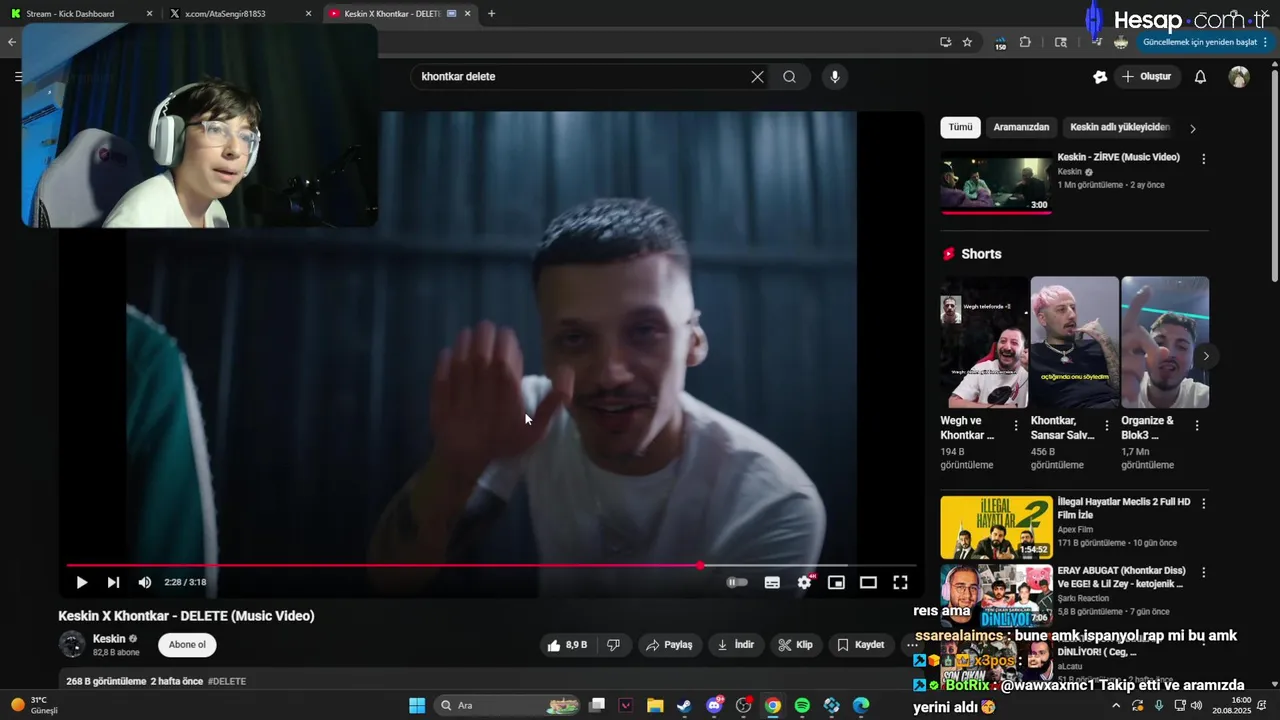Open the Khontkar, Sansar Salvo short
This screenshot has width=1280, height=720.
pos(1074,342)
